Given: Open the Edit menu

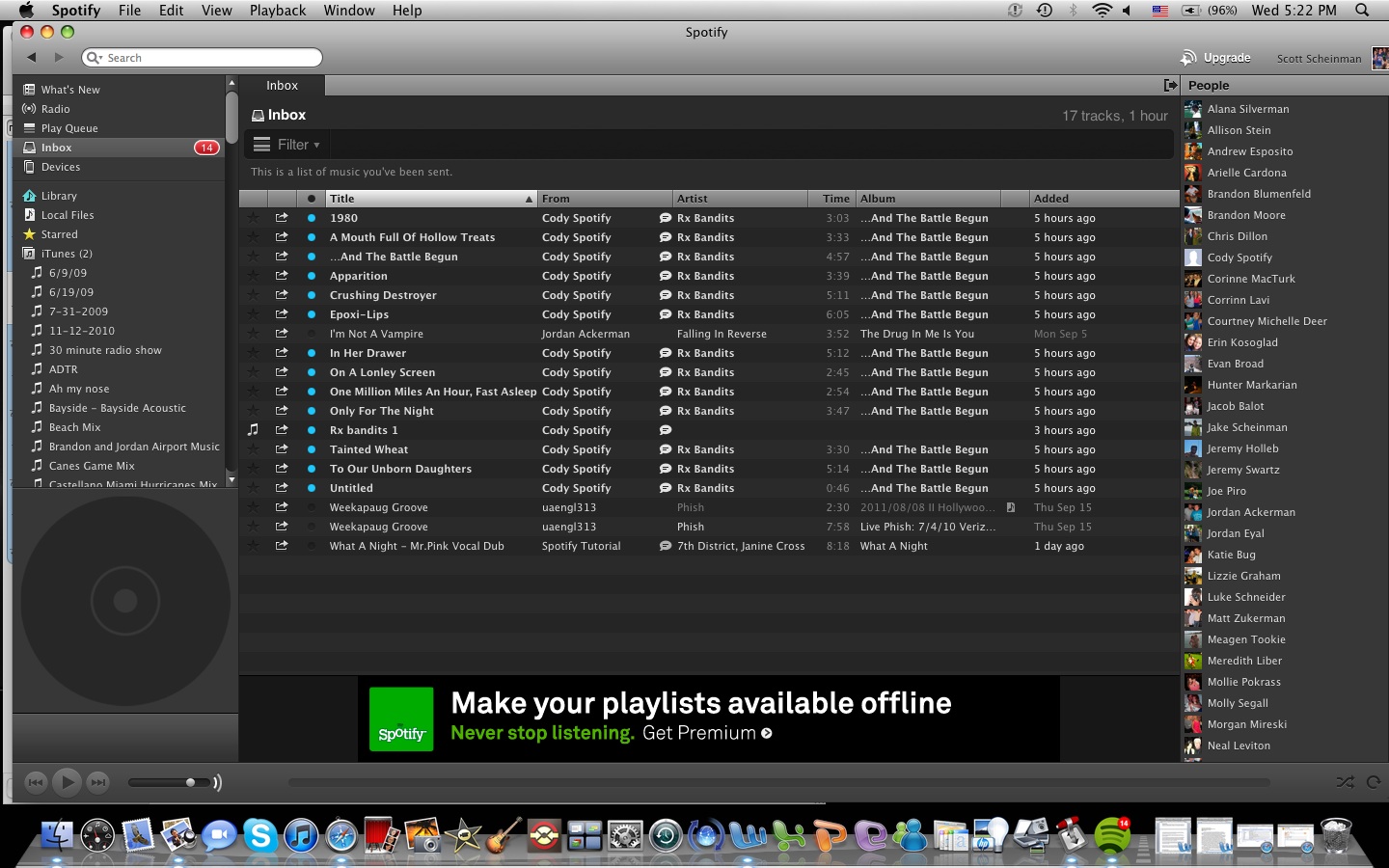Looking at the screenshot, I should (172, 11).
